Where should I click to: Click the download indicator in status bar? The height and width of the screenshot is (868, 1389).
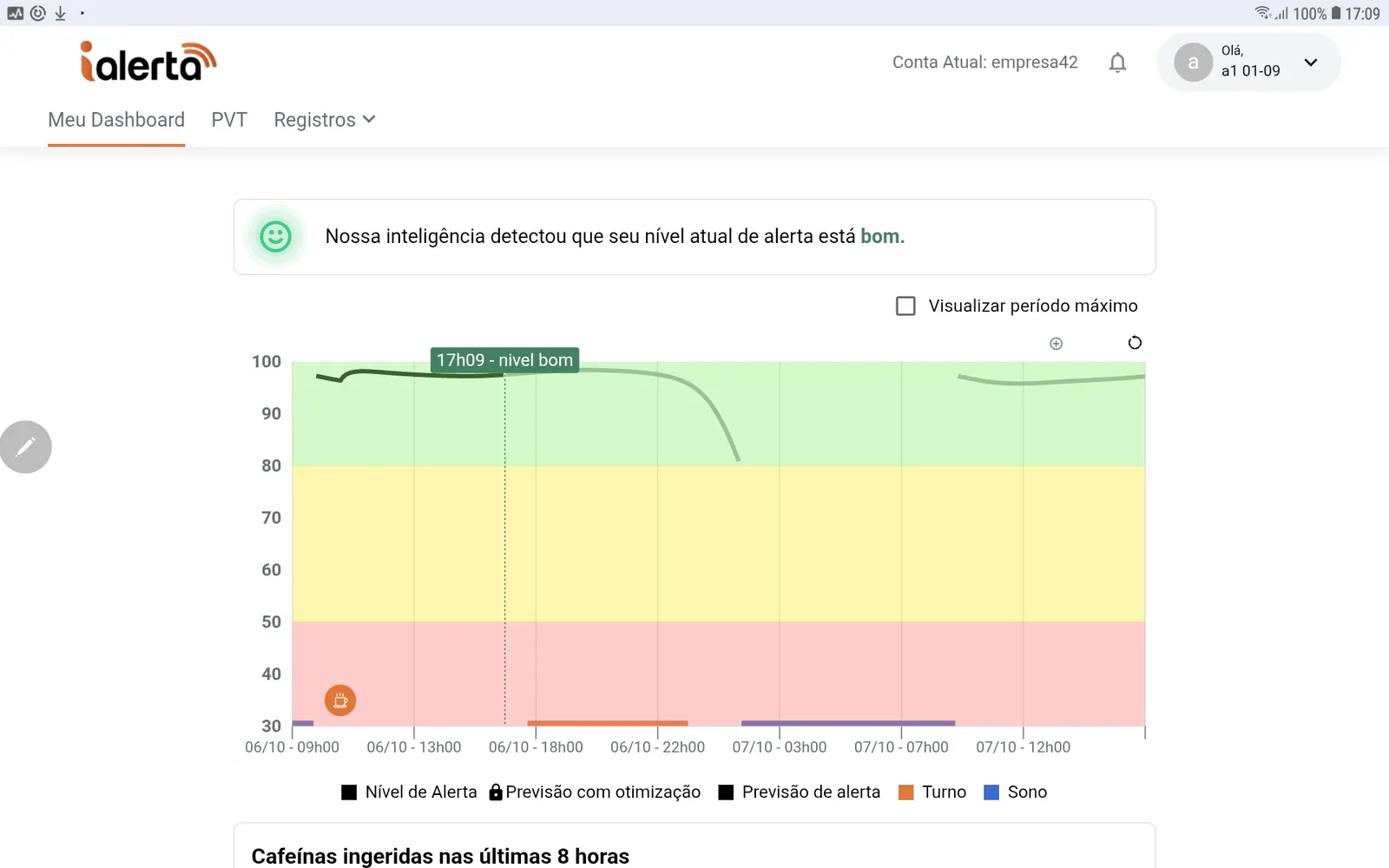coord(60,13)
